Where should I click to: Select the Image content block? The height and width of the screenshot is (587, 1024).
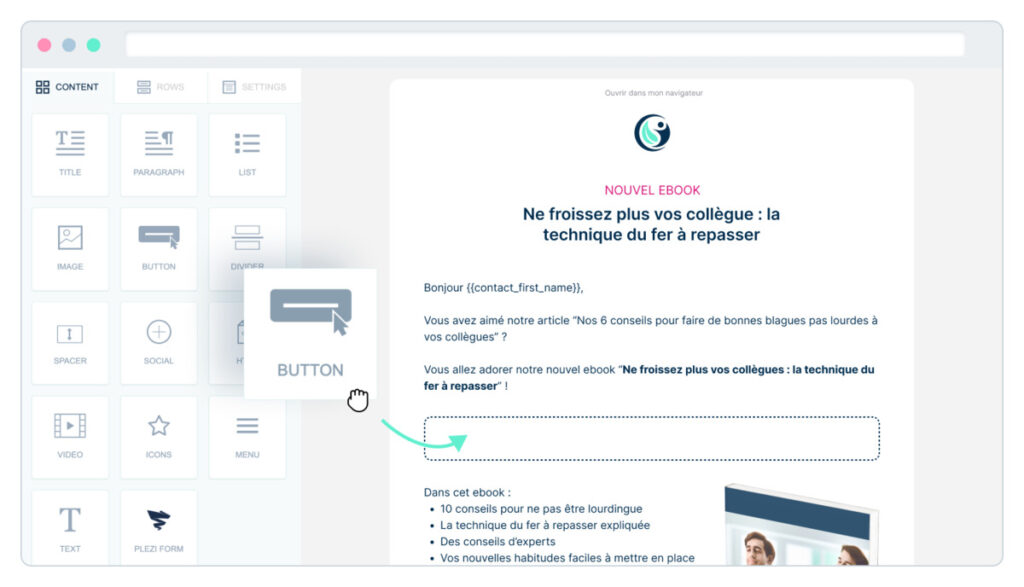click(70, 246)
